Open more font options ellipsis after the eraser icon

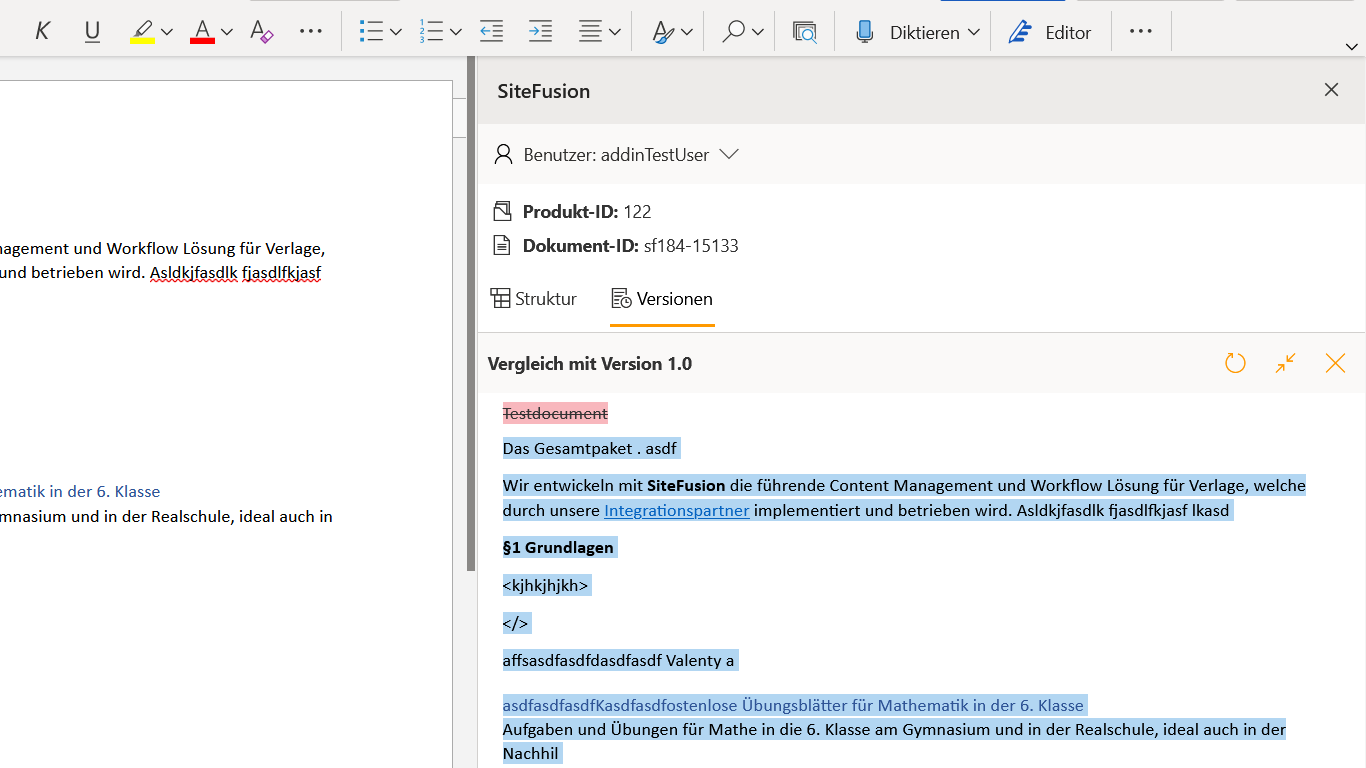[311, 32]
